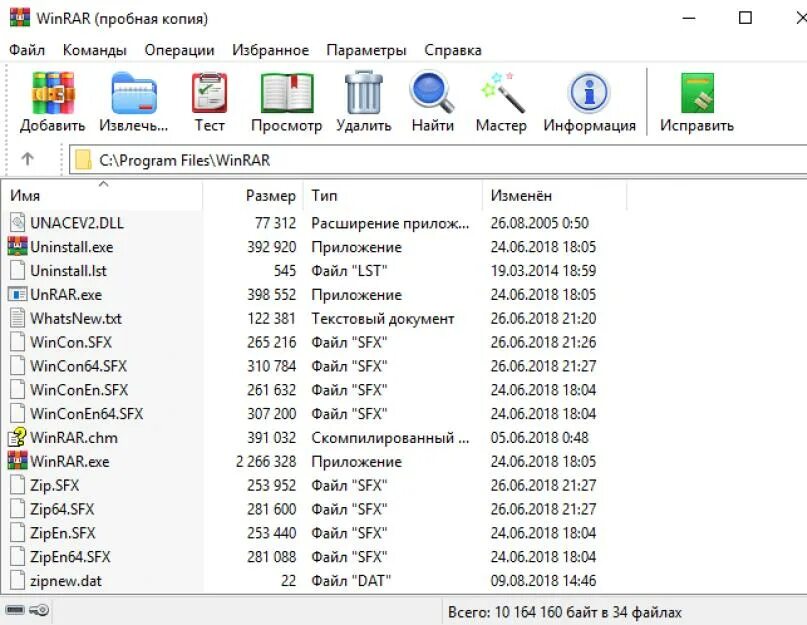Viewport: 807px width, 625px height.
Task: Open the Команды menu
Action: point(95,50)
